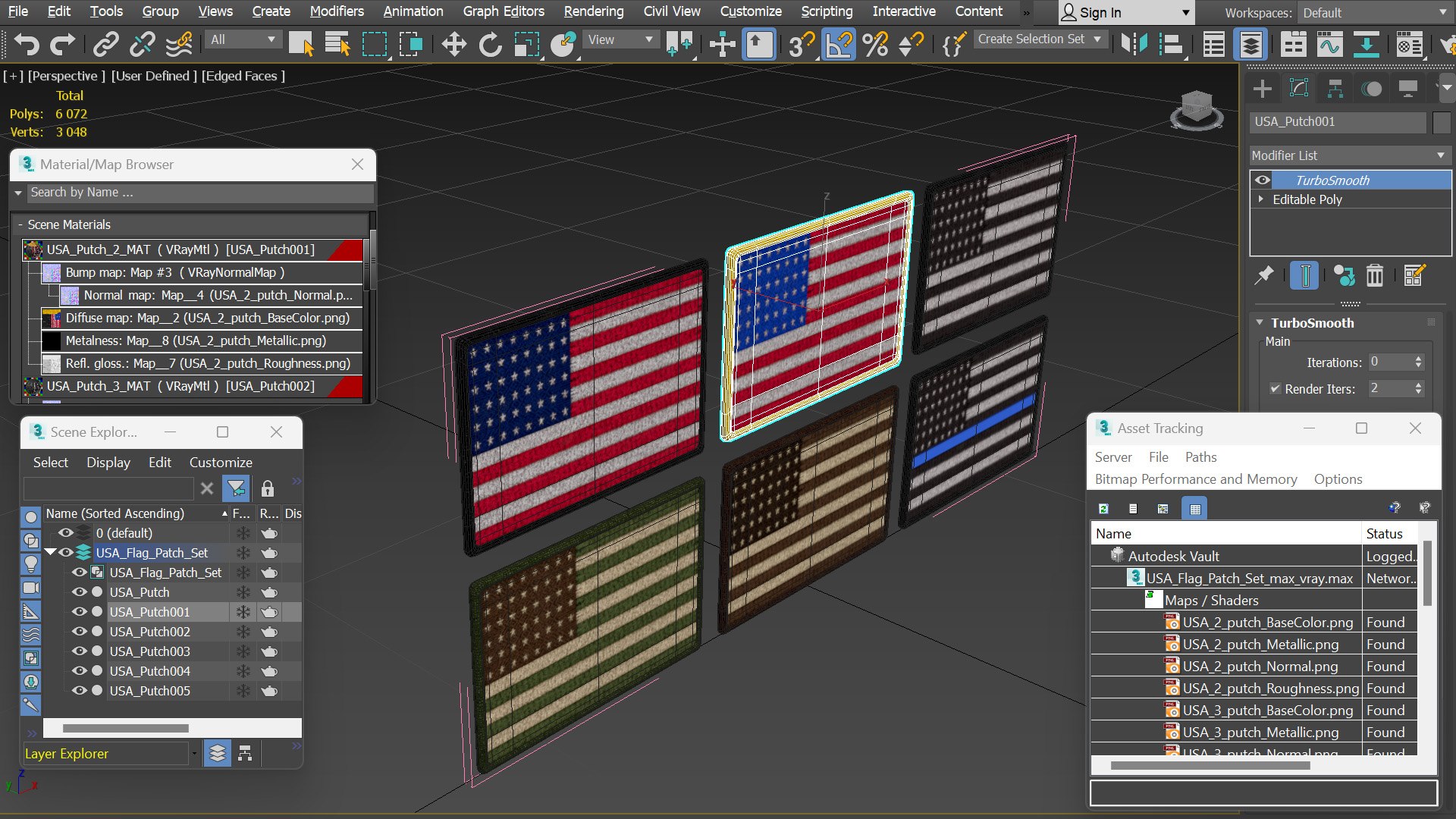This screenshot has width=1456, height=819.
Task: Open the Select by Name tool
Action: [337, 45]
